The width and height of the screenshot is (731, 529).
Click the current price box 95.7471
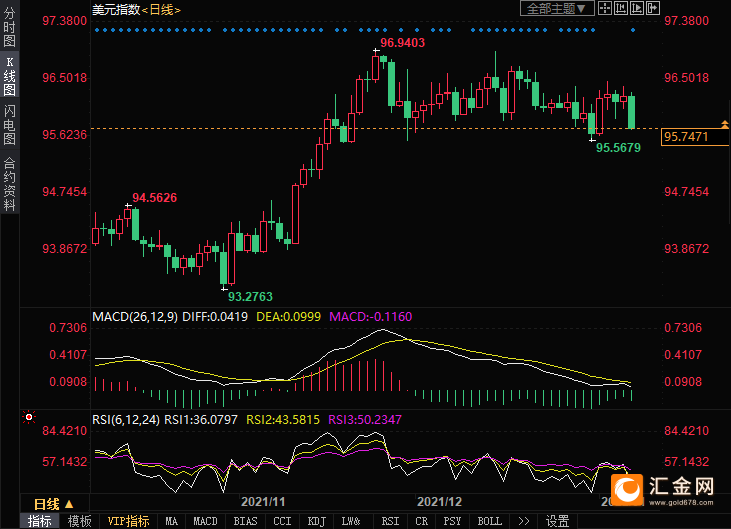tap(695, 137)
